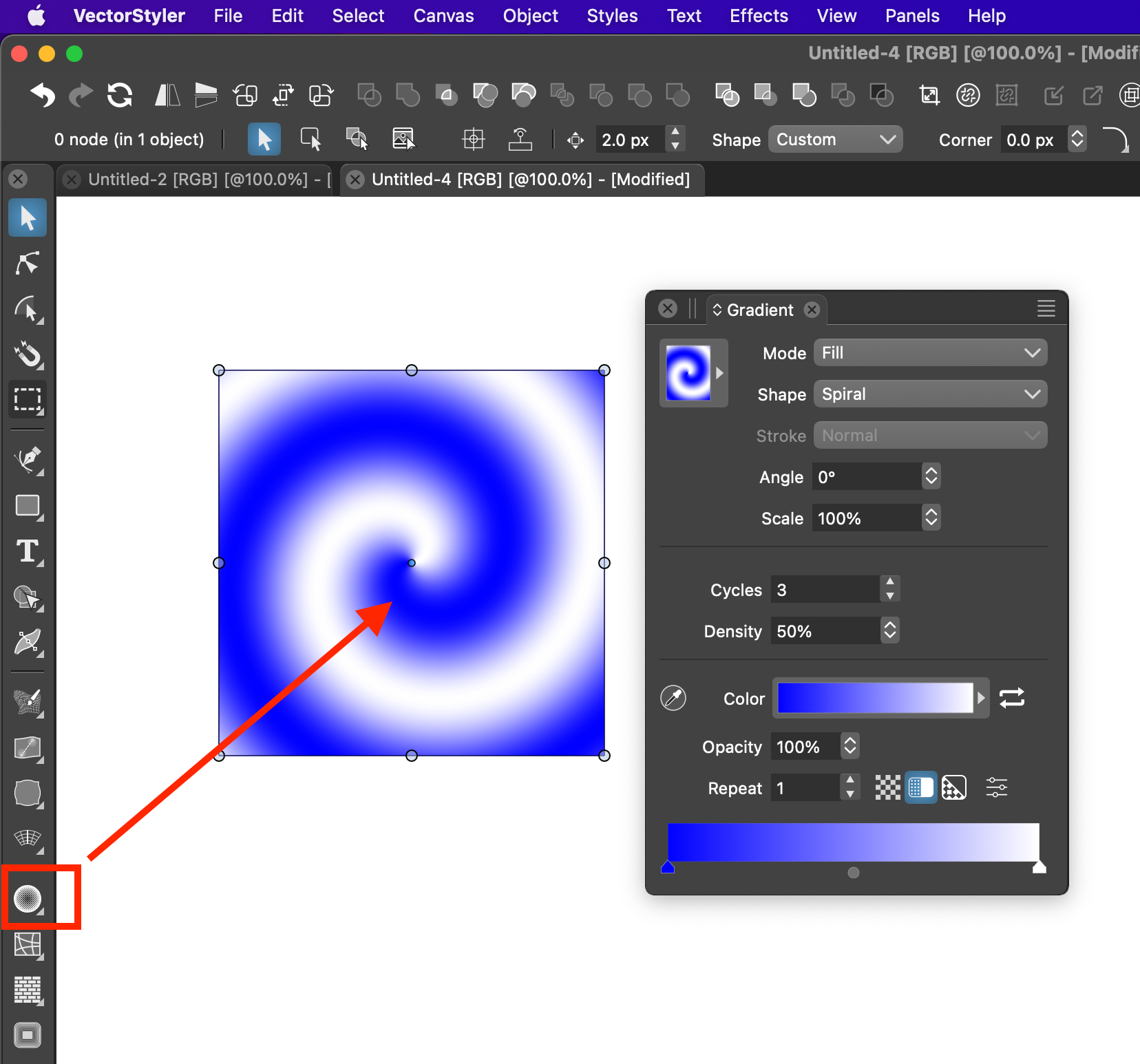This screenshot has height=1064, width=1140.
Task: Select the Rectangle shape tool
Action: pyautogui.click(x=28, y=506)
